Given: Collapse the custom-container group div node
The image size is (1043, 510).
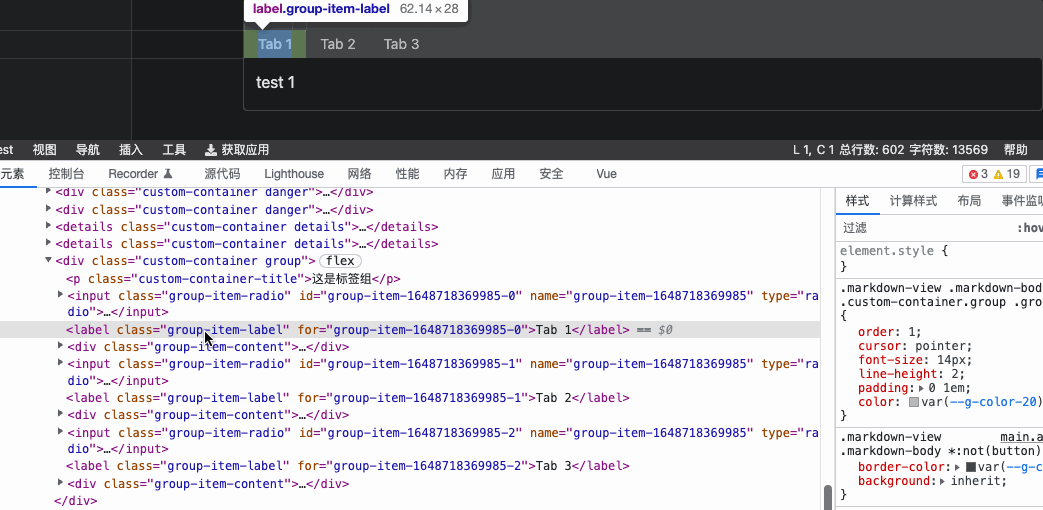Looking at the screenshot, I should pyautogui.click(x=48, y=261).
